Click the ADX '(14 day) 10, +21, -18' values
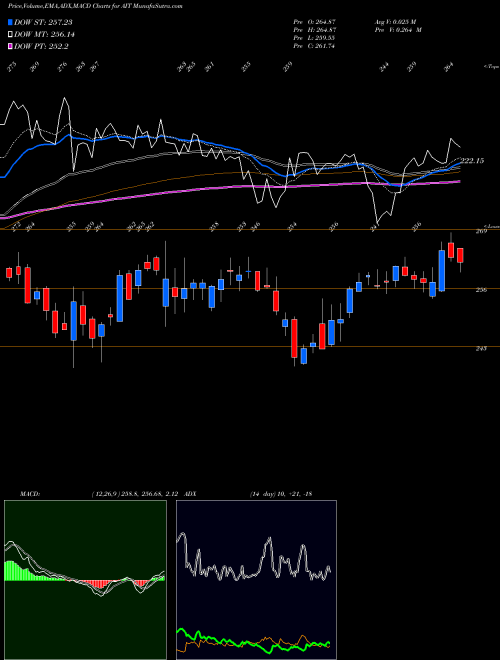The height and width of the screenshot is (660, 500). 281,494
